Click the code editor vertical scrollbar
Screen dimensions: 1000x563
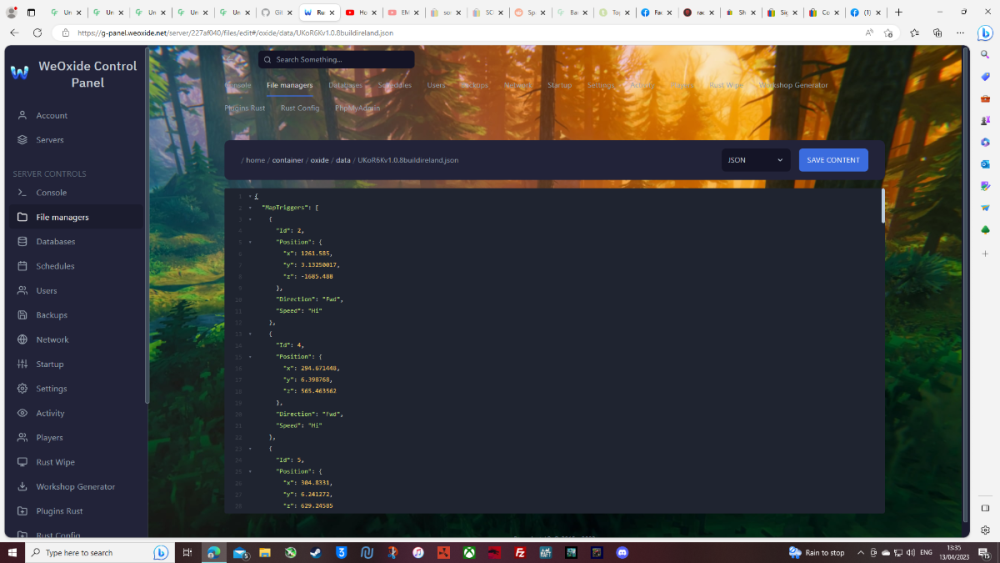883,206
